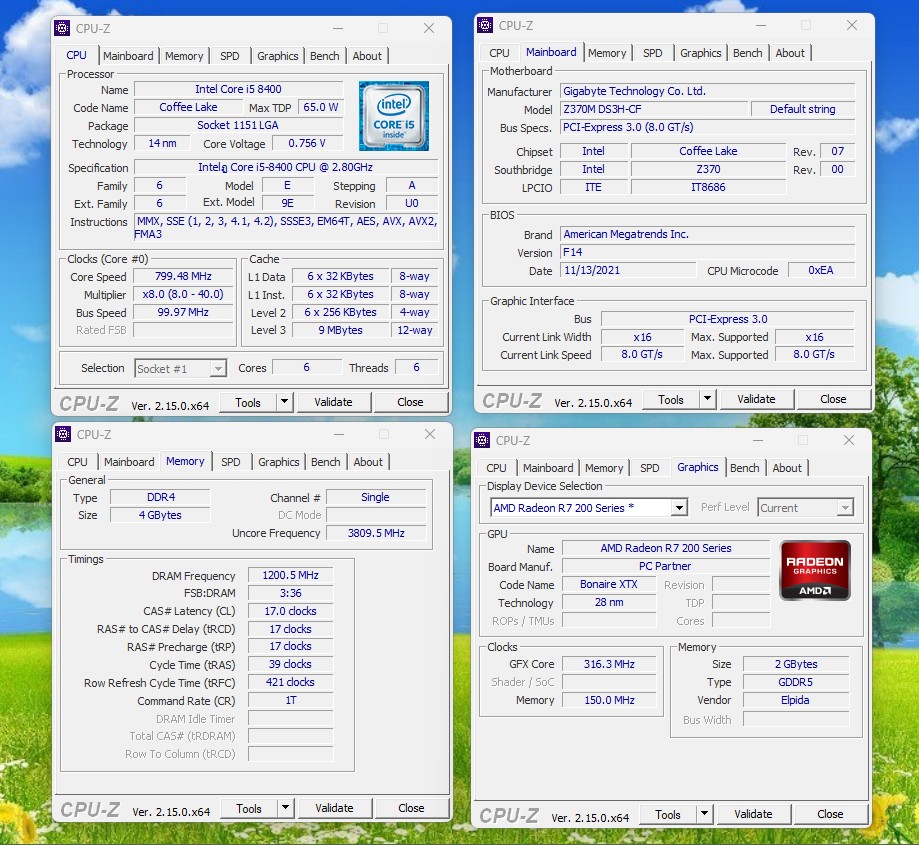Close the window showing the CPU tab
The height and width of the screenshot is (845, 919).
pos(429,28)
